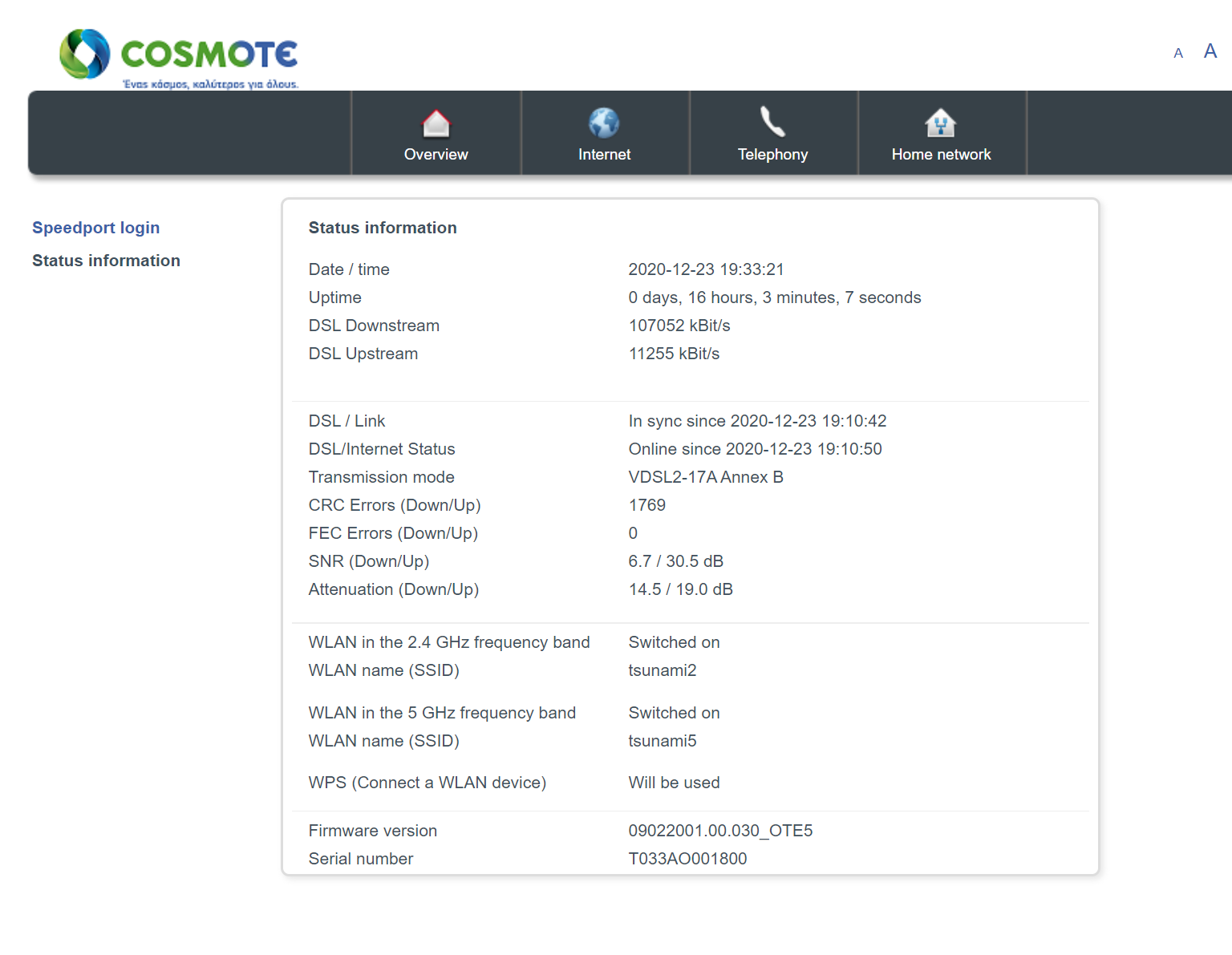The height and width of the screenshot is (955, 1232).
Task: Click transmission mode VDSL2-17A Annex B
Action: [x=706, y=477]
